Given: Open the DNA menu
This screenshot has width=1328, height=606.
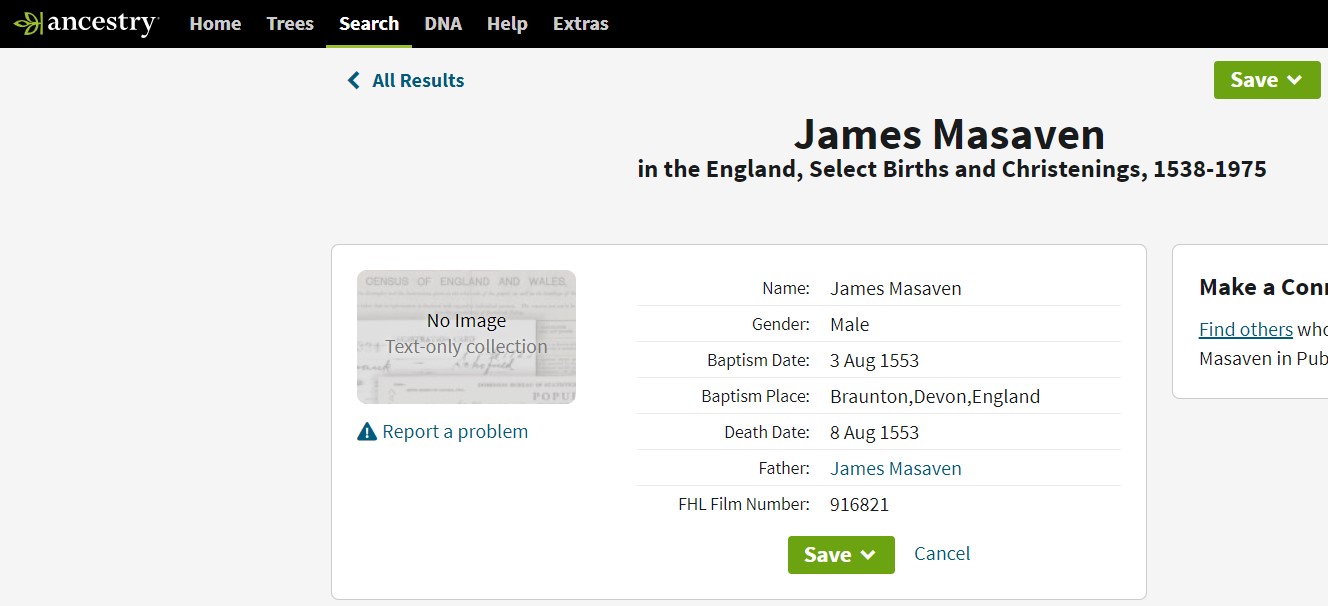Looking at the screenshot, I should (443, 23).
